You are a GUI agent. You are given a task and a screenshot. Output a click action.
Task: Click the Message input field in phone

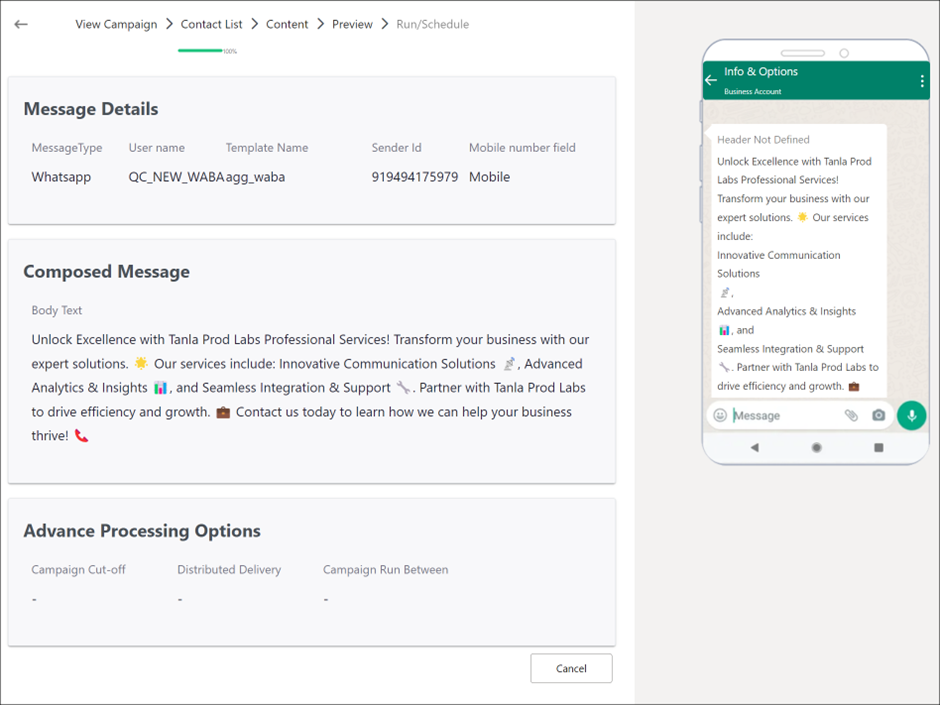tap(783, 415)
